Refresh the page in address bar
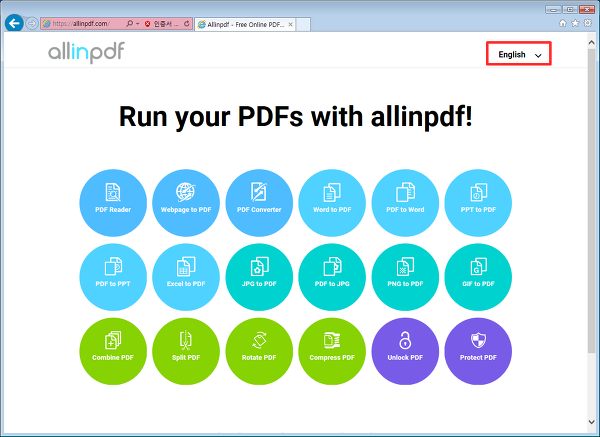 (x=187, y=24)
